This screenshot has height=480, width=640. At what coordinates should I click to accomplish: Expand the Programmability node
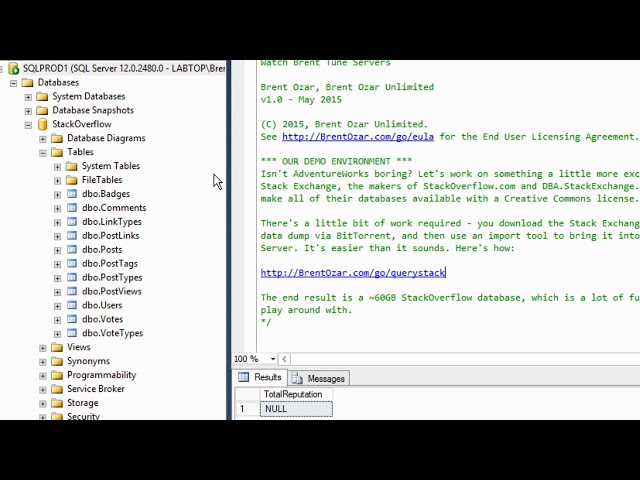(x=43, y=376)
